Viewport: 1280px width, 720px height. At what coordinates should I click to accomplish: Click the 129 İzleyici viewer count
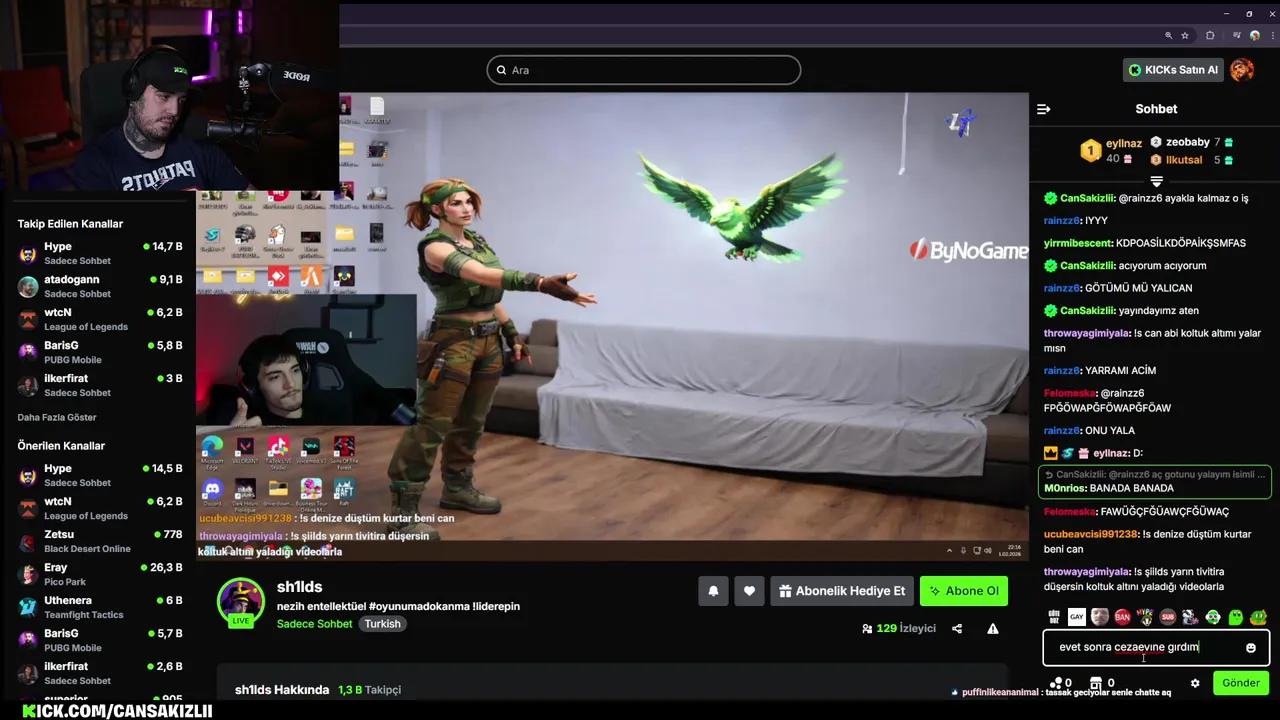898,629
